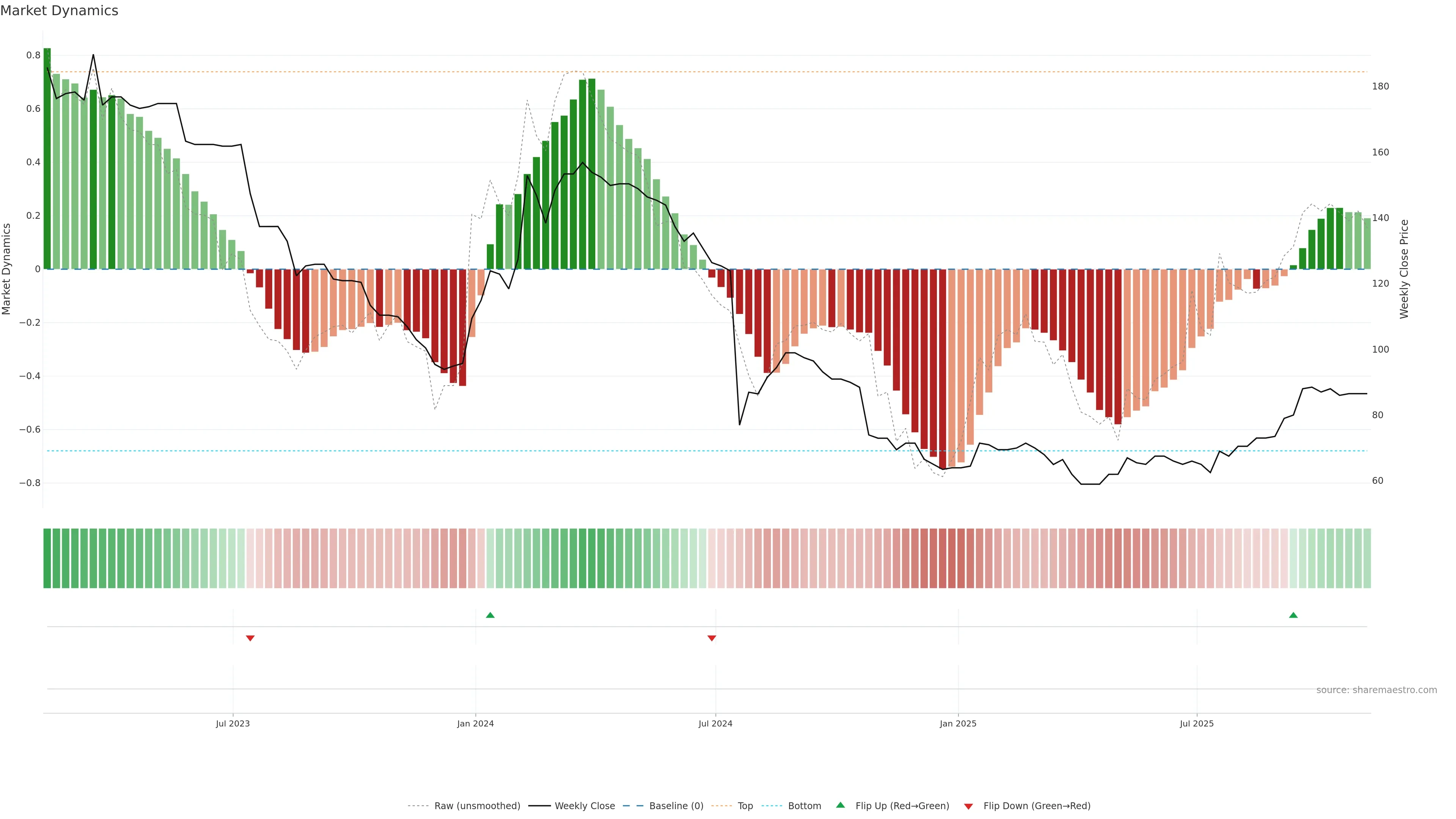
Task: Click the Weekly Close Price axis title
Action: [1404, 269]
